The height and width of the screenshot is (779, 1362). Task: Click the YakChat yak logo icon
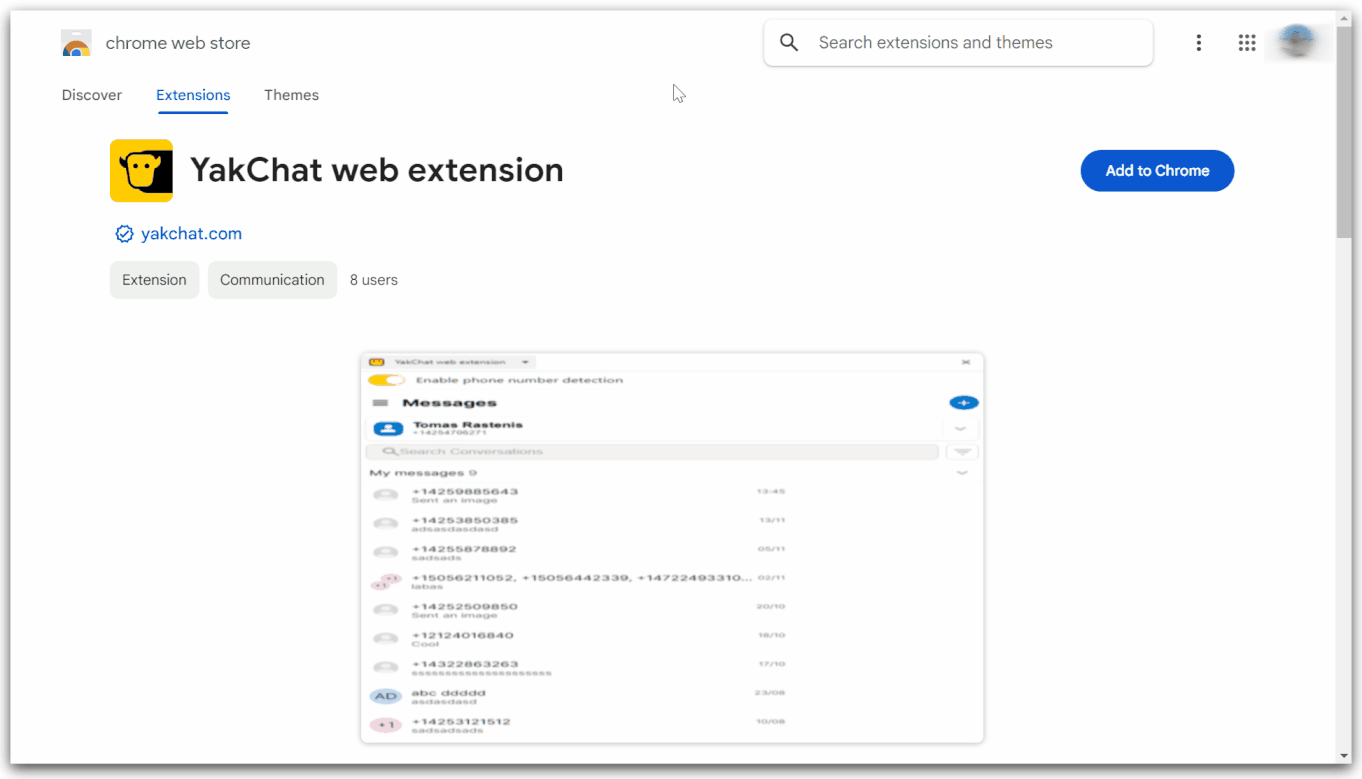(x=141, y=171)
